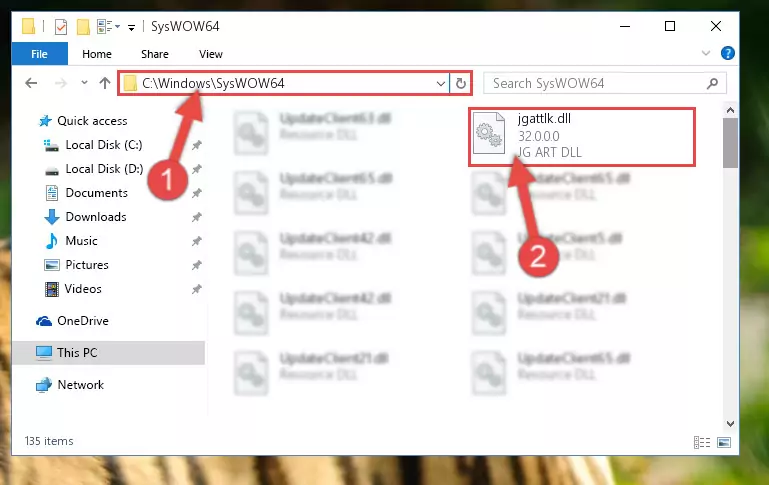
Task: Switch to Details view layout icon
Action: click(702, 442)
